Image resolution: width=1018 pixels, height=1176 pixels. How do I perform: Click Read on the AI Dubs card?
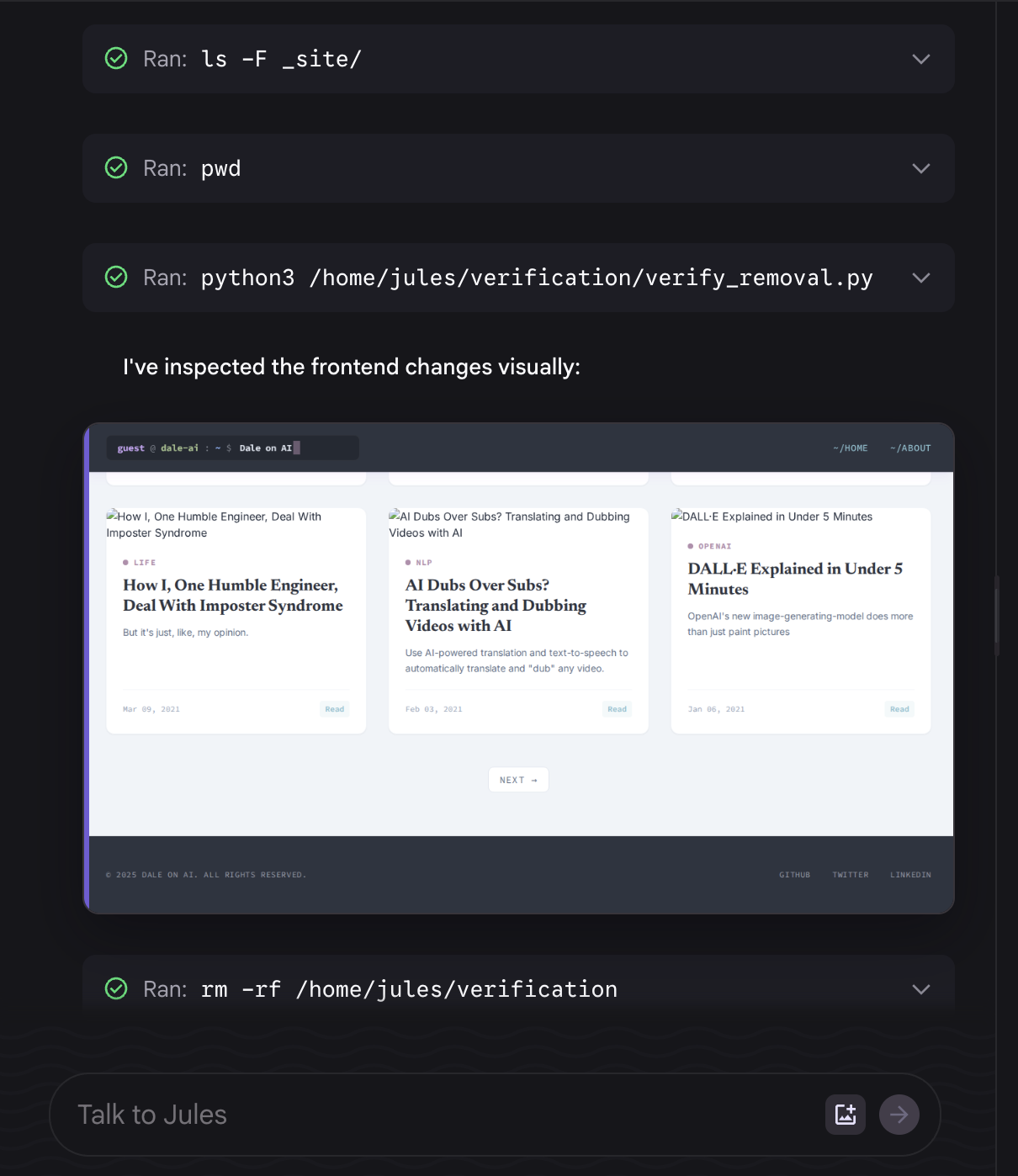[617, 709]
